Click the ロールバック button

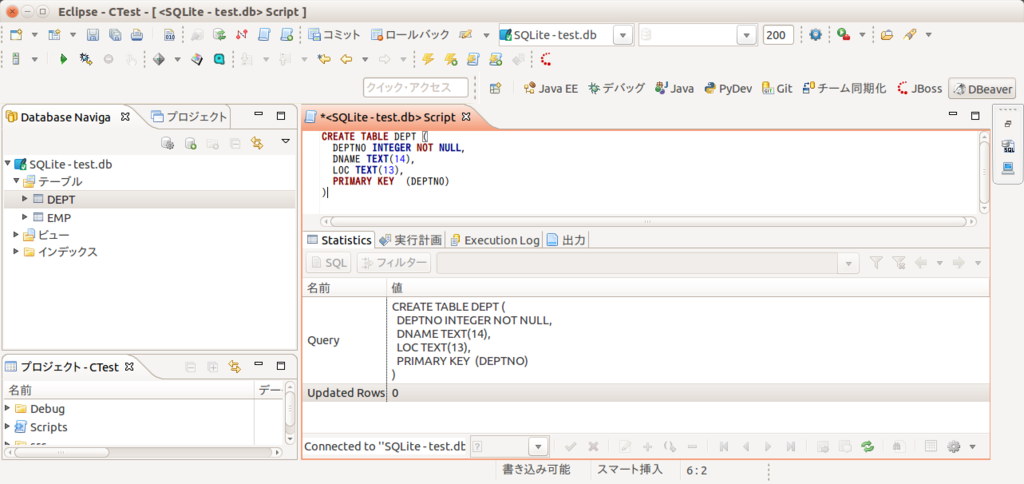tap(411, 35)
